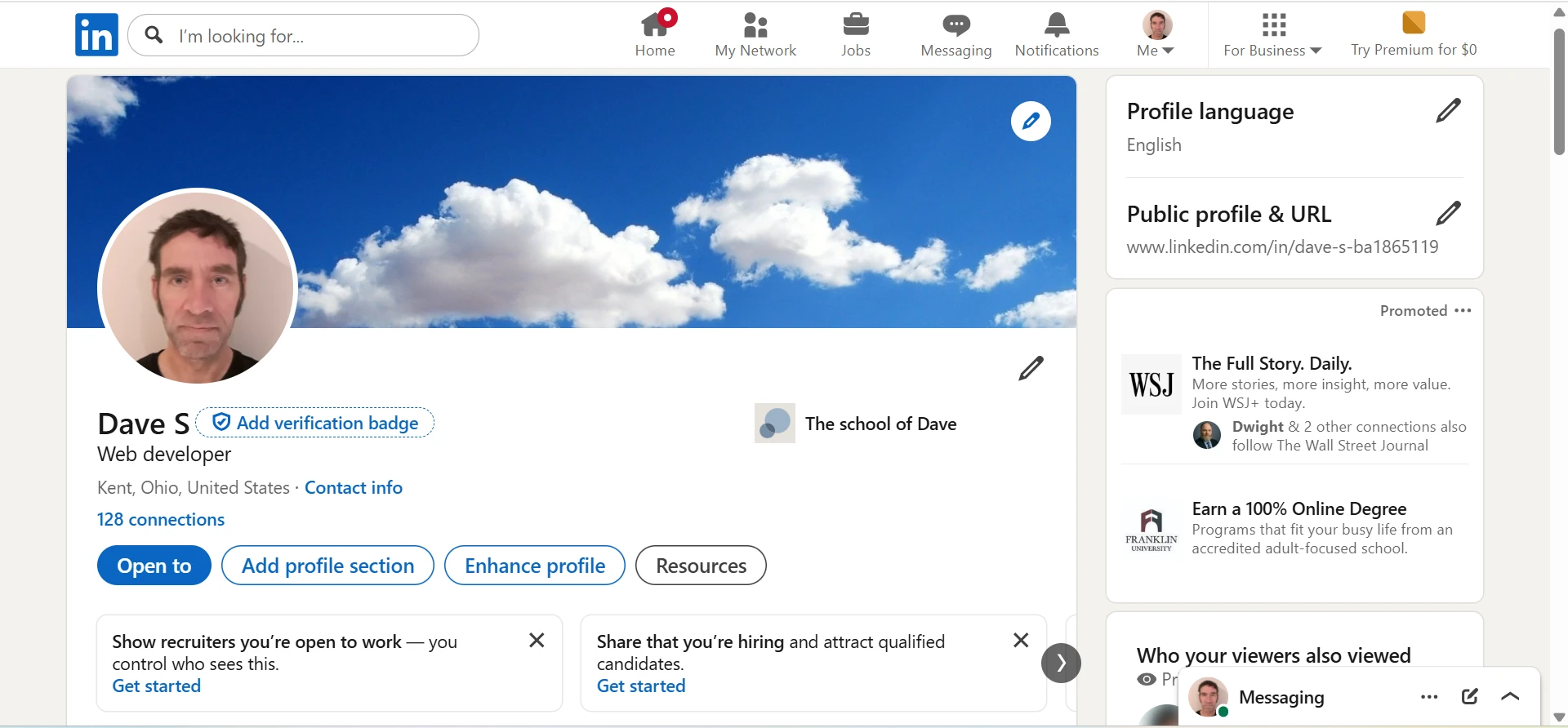Click the Home house icon
The width and height of the screenshot is (1568, 728).
pyautogui.click(x=656, y=24)
